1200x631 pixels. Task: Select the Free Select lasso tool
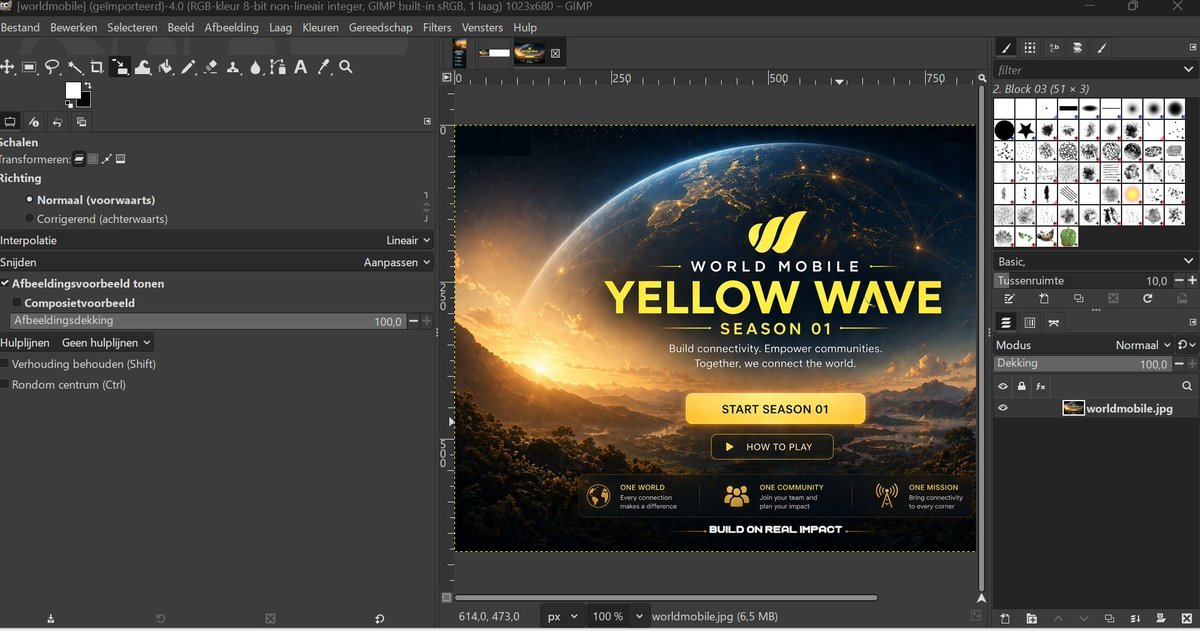click(52, 67)
